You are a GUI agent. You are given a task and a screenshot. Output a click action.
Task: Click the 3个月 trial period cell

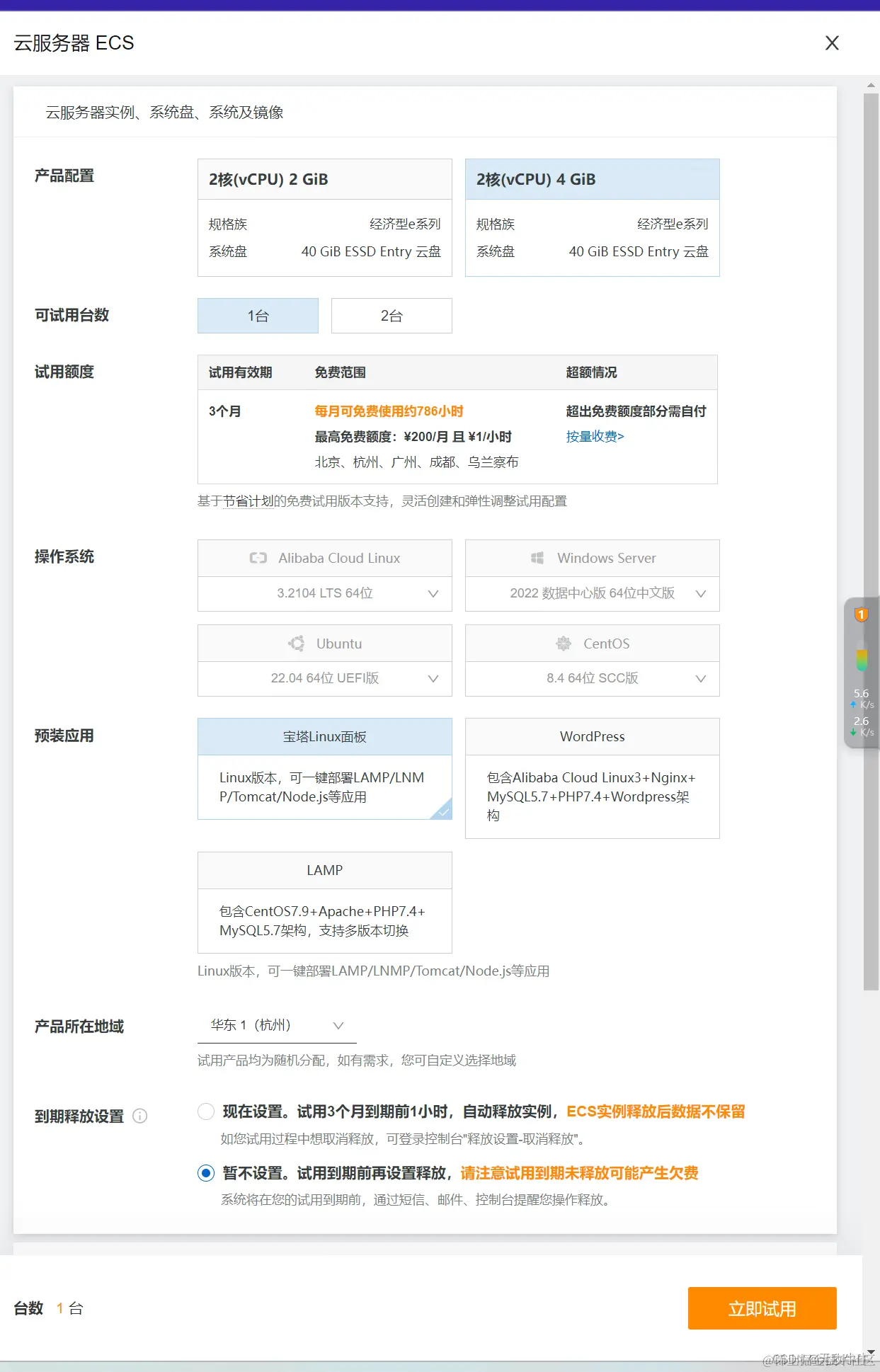(x=224, y=411)
